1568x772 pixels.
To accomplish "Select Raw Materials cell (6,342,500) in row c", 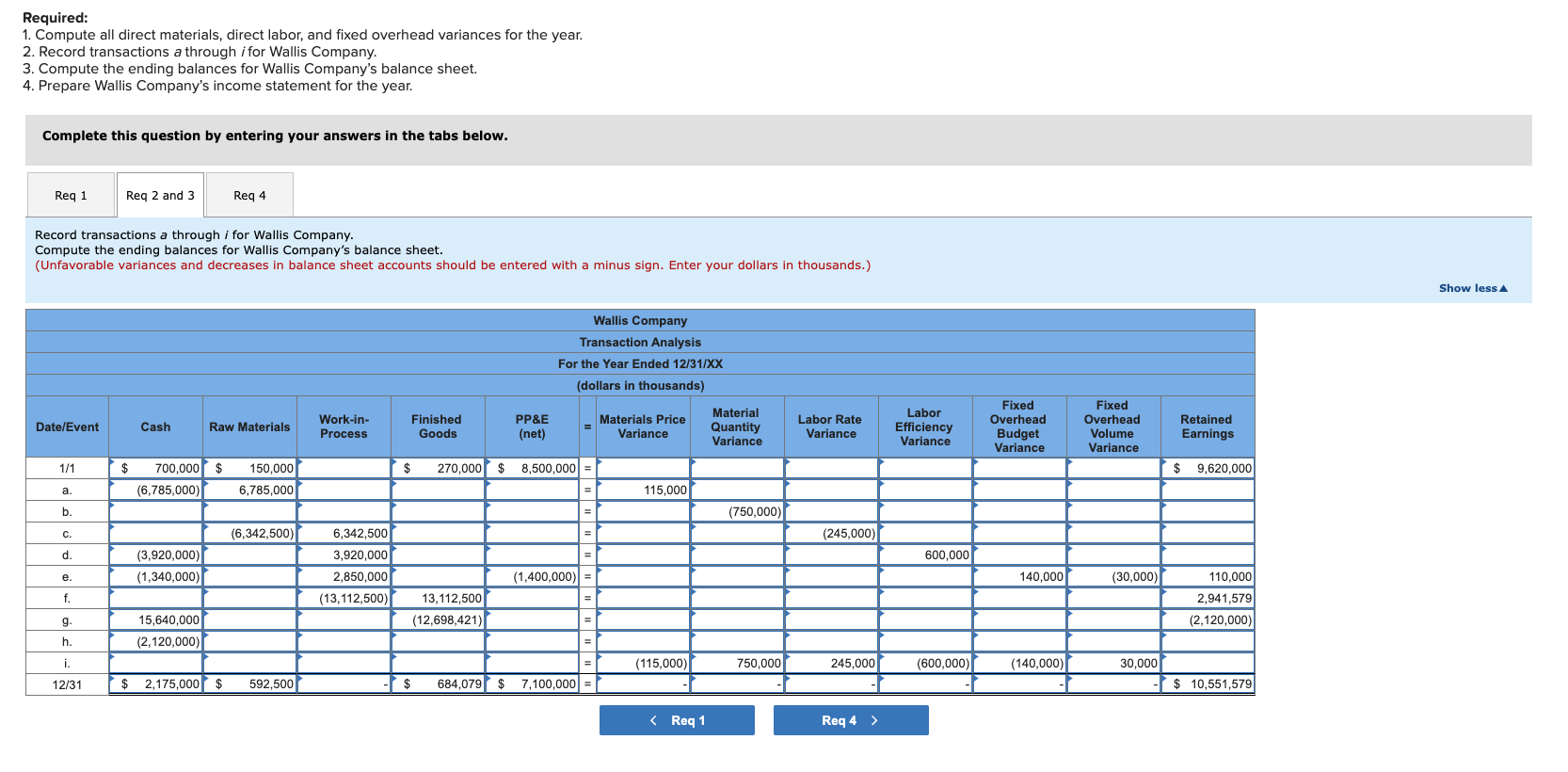I will click(250, 533).
